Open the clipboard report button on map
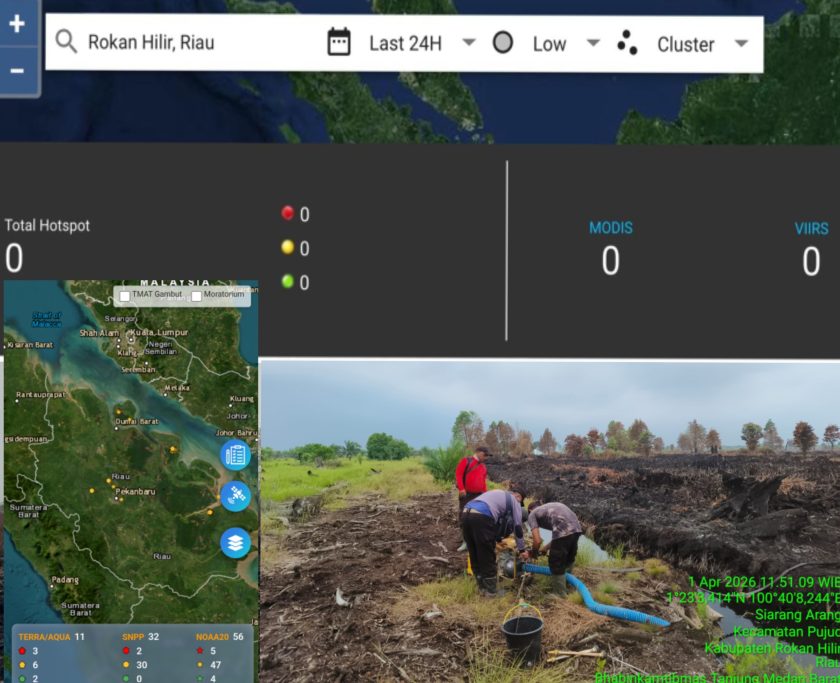This screenshot has width=840, height=683. click(236, 455)
